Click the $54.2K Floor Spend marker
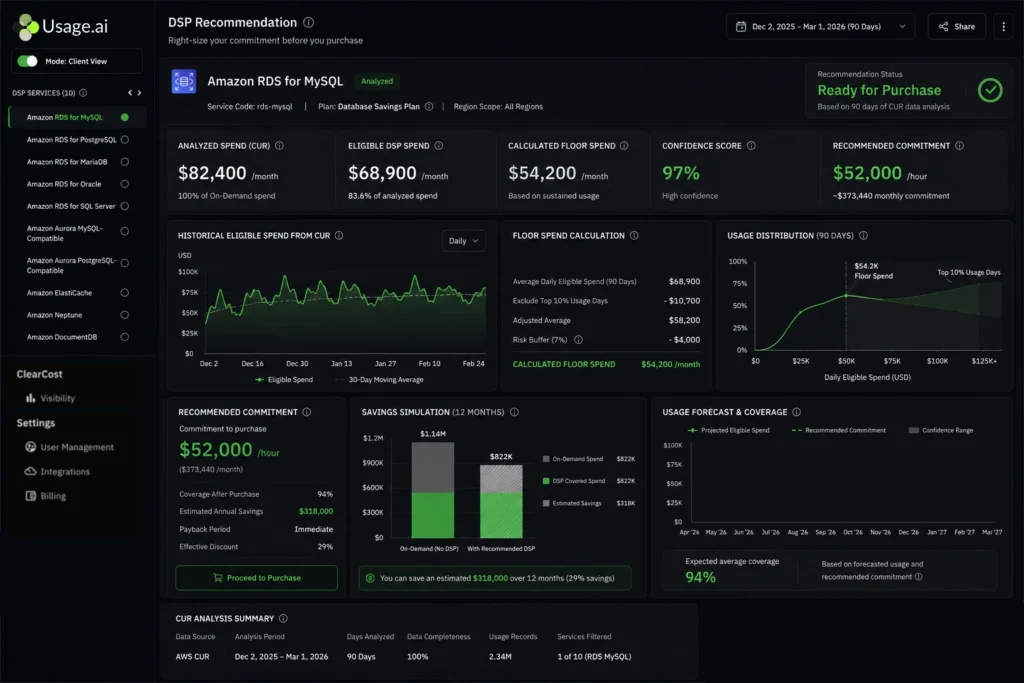 tap(846, 296)
